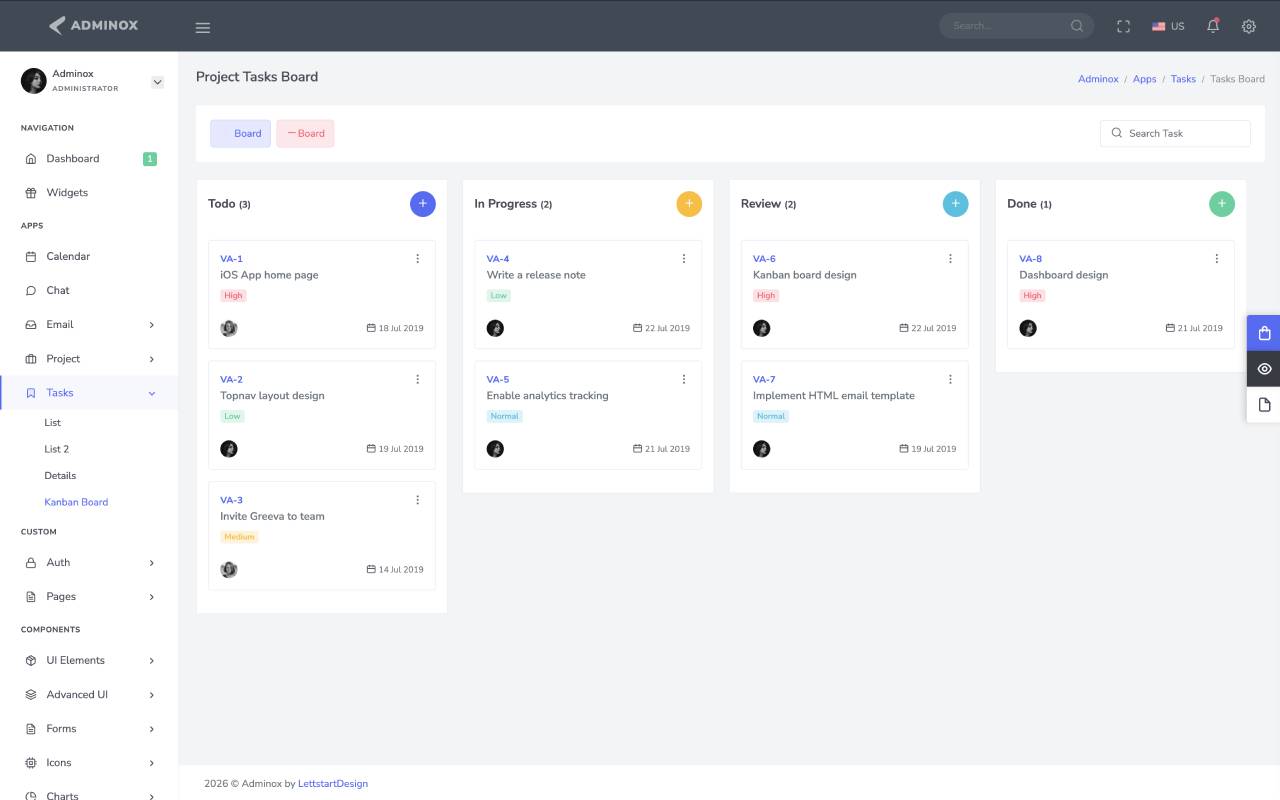Add a task to In Progress column

click(x=689, y=204)
